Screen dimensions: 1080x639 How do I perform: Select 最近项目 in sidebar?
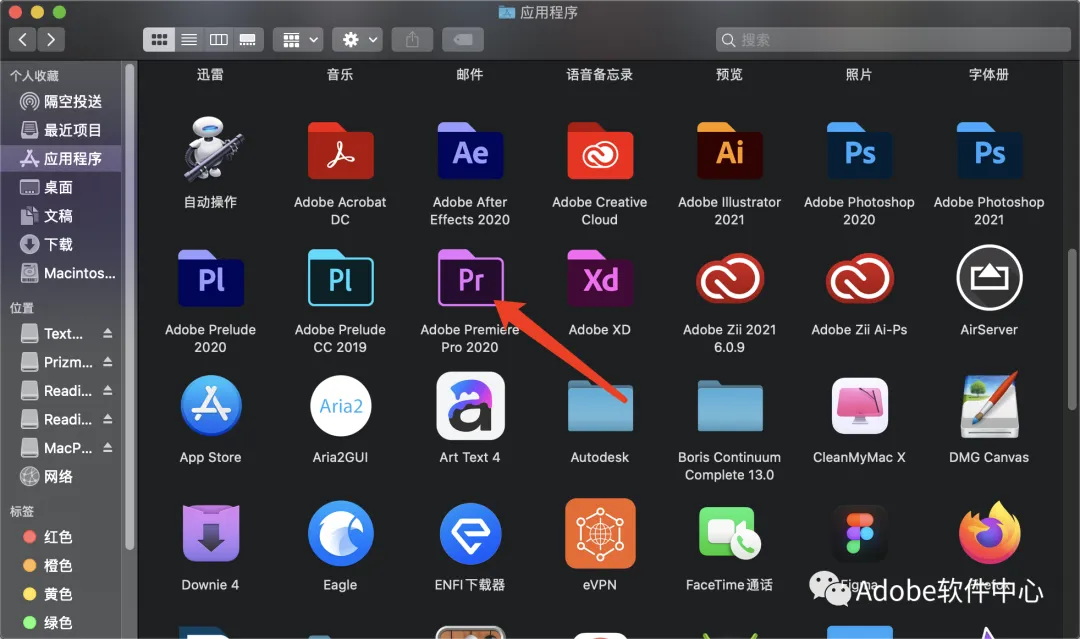61,130
